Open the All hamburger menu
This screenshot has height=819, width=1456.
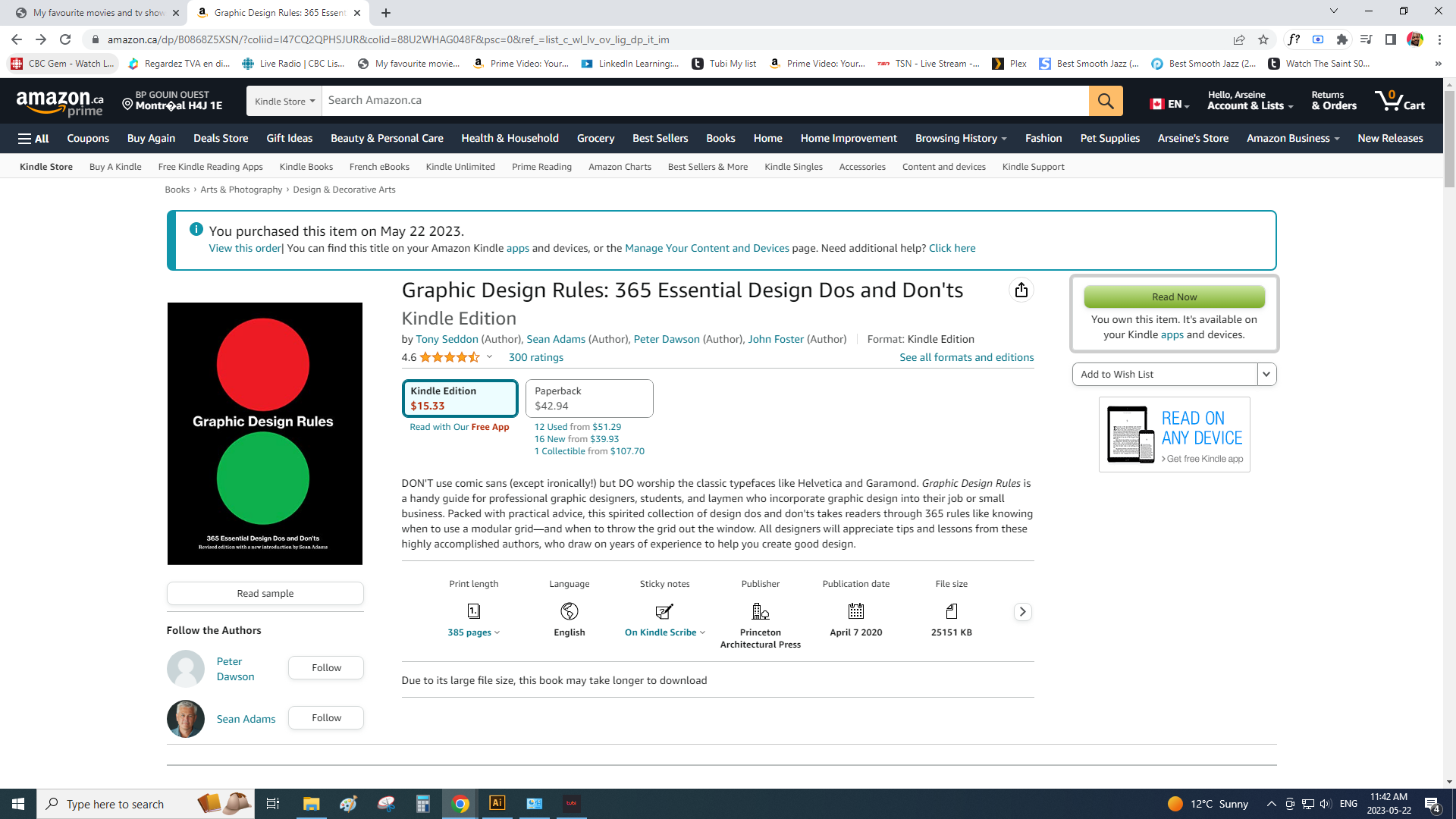click(x=33, y=139)
